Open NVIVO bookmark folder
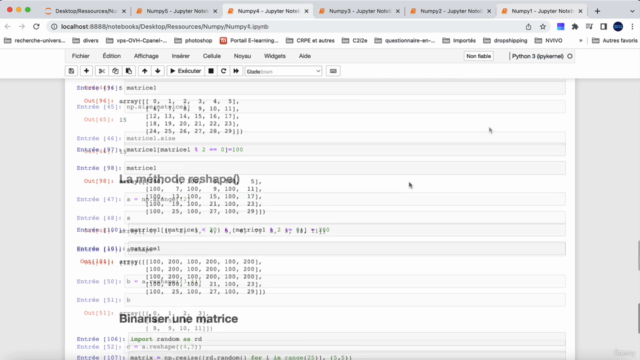Image resolution: width=640 pixels, height=360 pixels. coord(549,40)
